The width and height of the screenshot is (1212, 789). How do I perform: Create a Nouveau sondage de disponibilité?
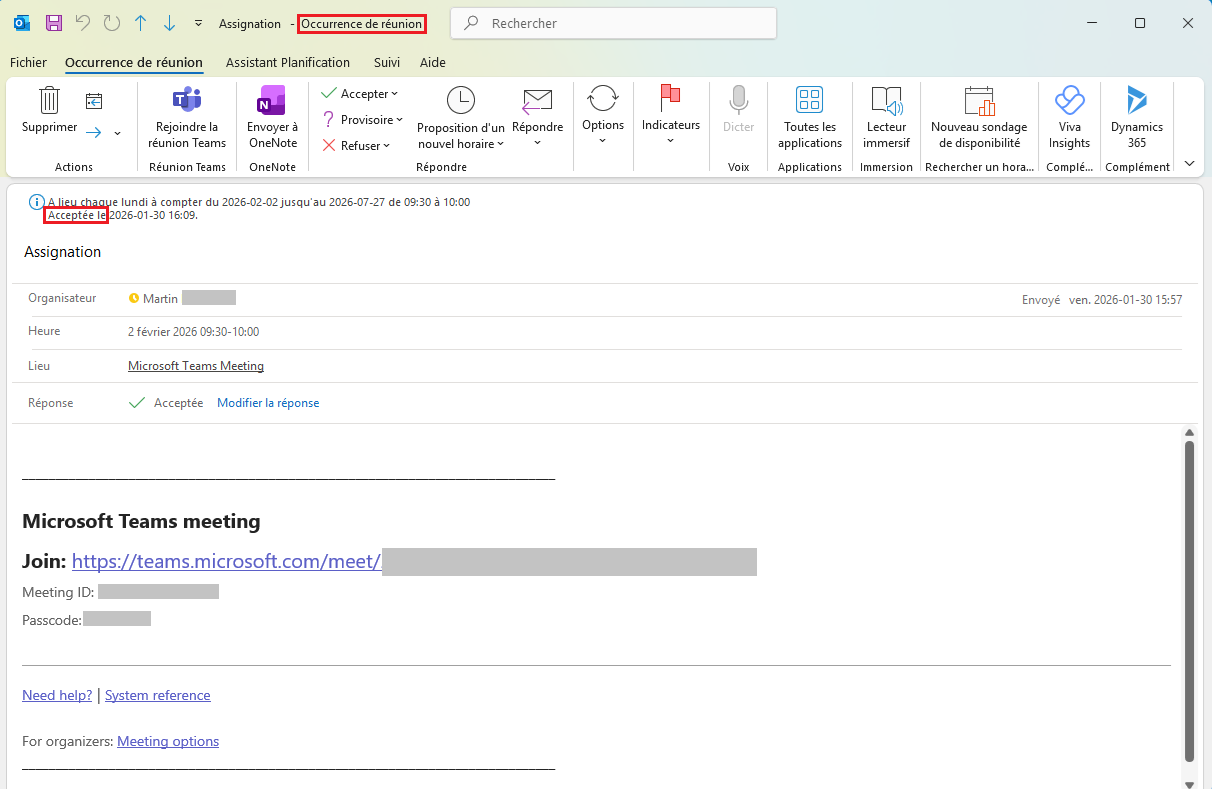click(979, 118)
